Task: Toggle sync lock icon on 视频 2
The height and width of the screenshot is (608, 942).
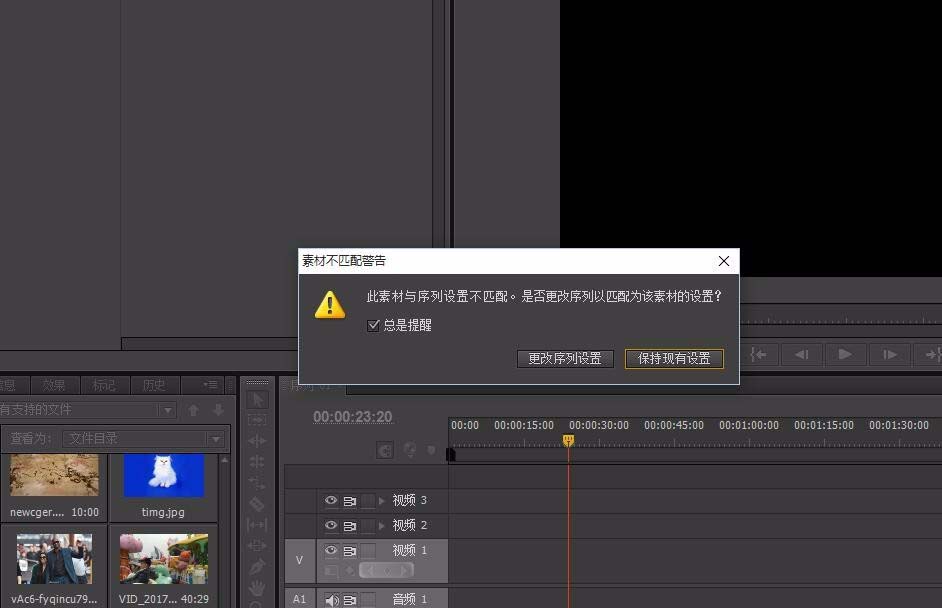Action: pos(350,526)
